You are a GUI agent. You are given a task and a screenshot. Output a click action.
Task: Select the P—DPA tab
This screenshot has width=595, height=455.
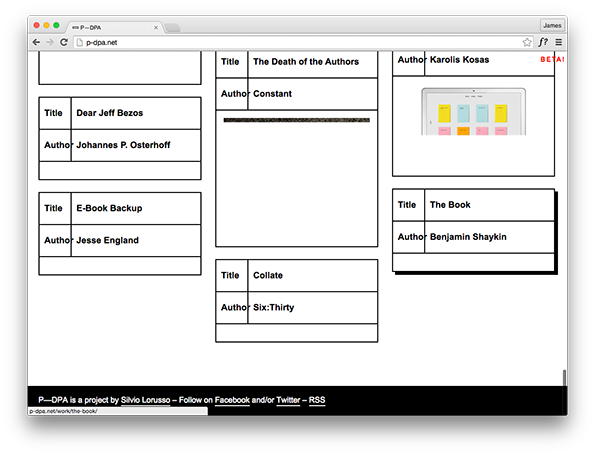[x=114, y=27]
